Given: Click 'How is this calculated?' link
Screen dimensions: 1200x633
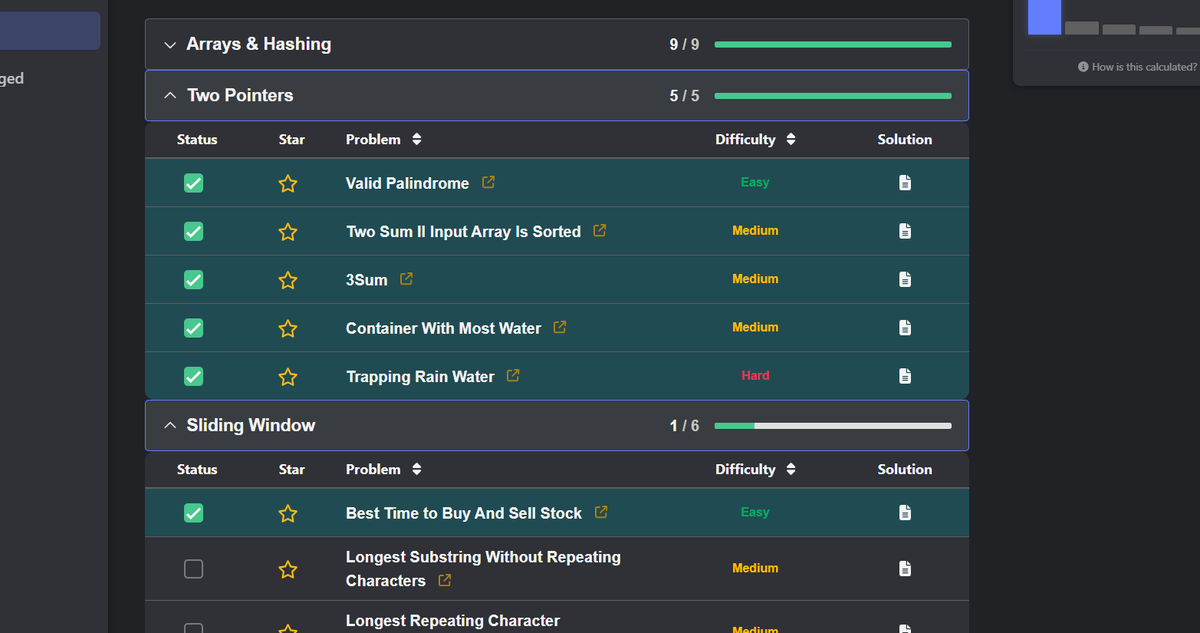Looking at the screenshot, I should 1144,67.
